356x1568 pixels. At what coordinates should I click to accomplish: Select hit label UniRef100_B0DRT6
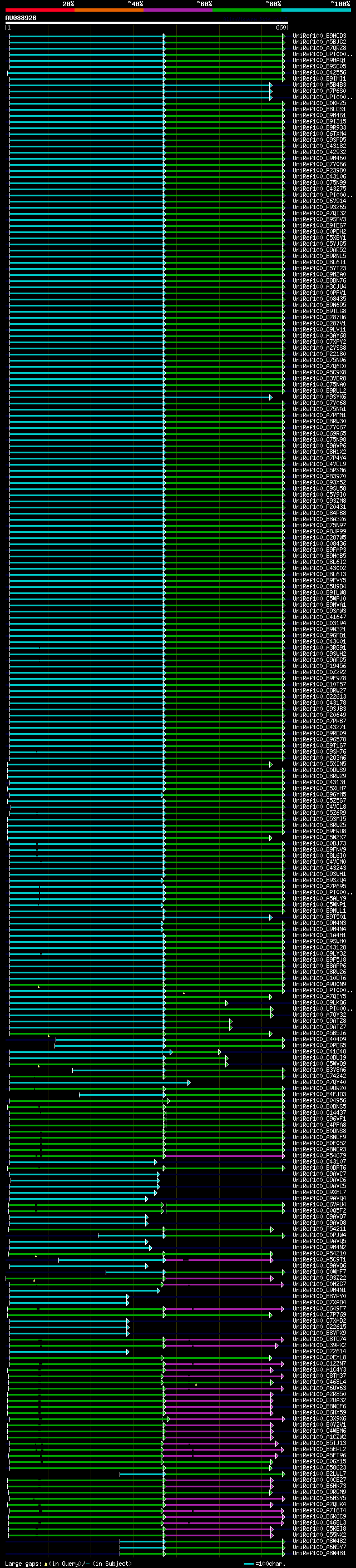point(319,1168)
